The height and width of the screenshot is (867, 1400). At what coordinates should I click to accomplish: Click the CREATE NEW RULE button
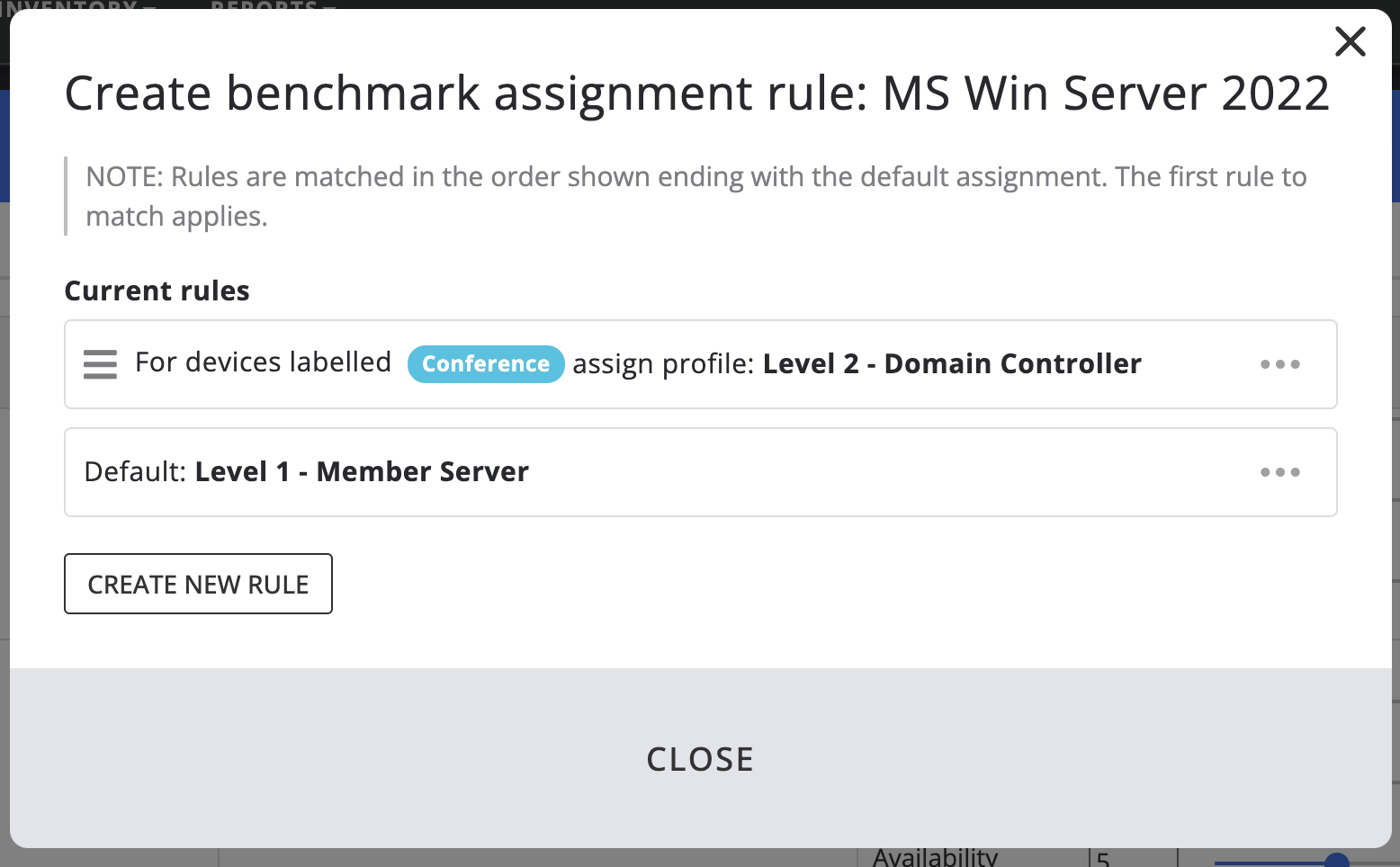point(198,584)
